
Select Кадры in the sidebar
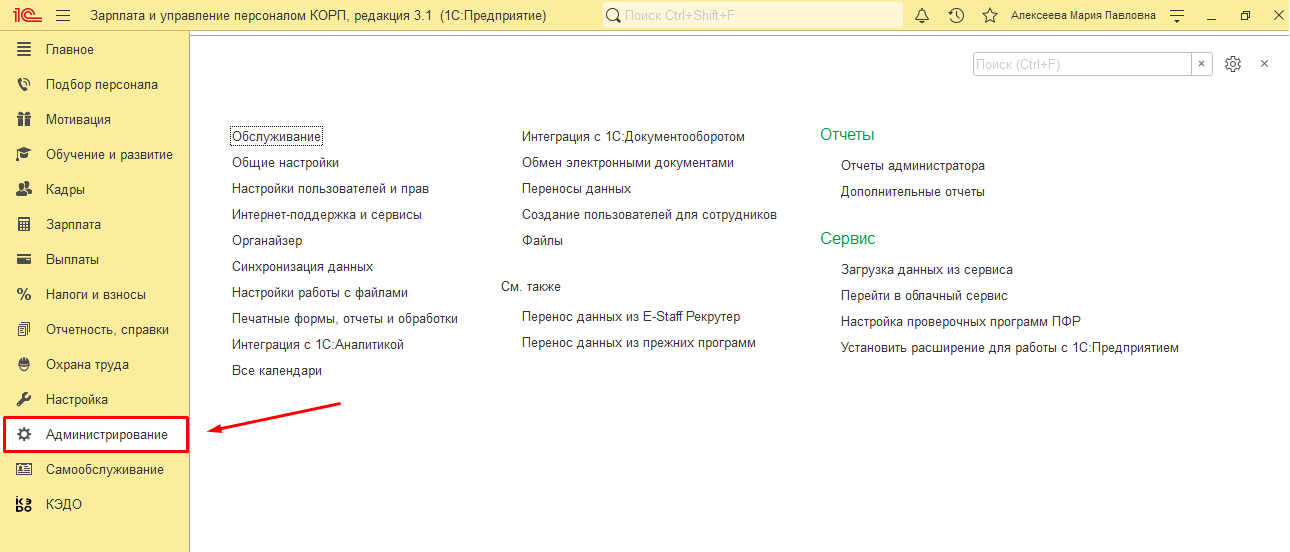(65, 190)
